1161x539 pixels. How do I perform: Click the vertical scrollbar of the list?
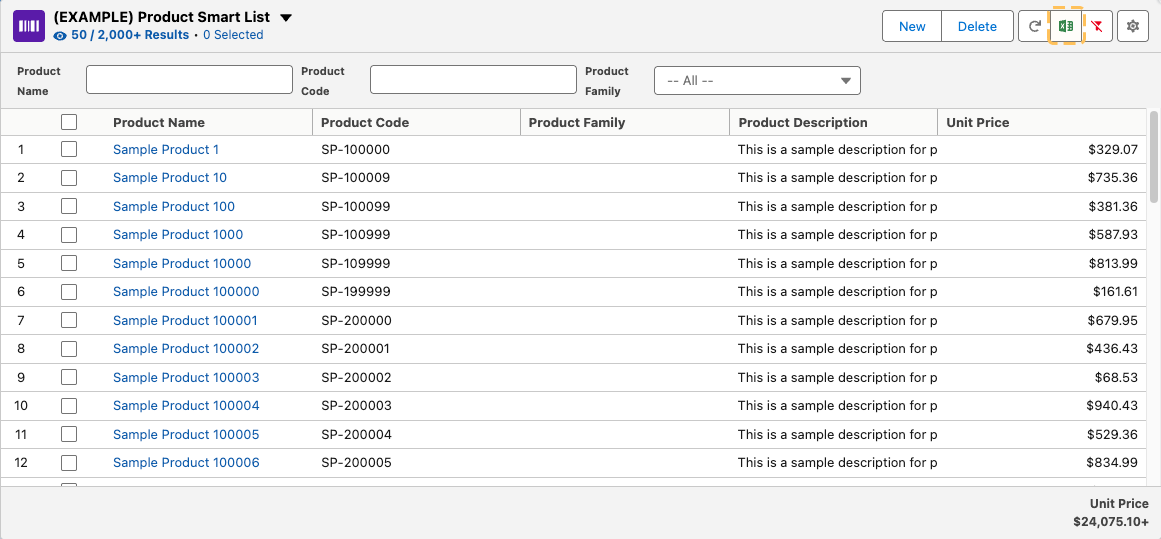pyautogui.click(x=1153, y=150)
